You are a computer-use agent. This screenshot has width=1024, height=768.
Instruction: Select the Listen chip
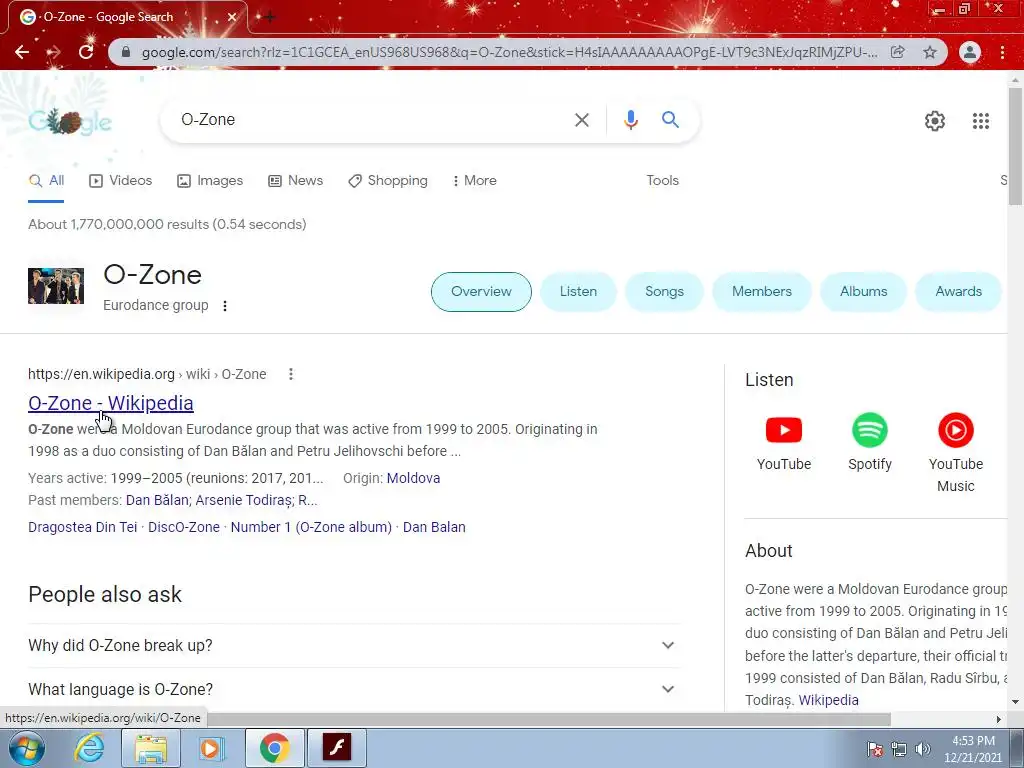(578, 291)
